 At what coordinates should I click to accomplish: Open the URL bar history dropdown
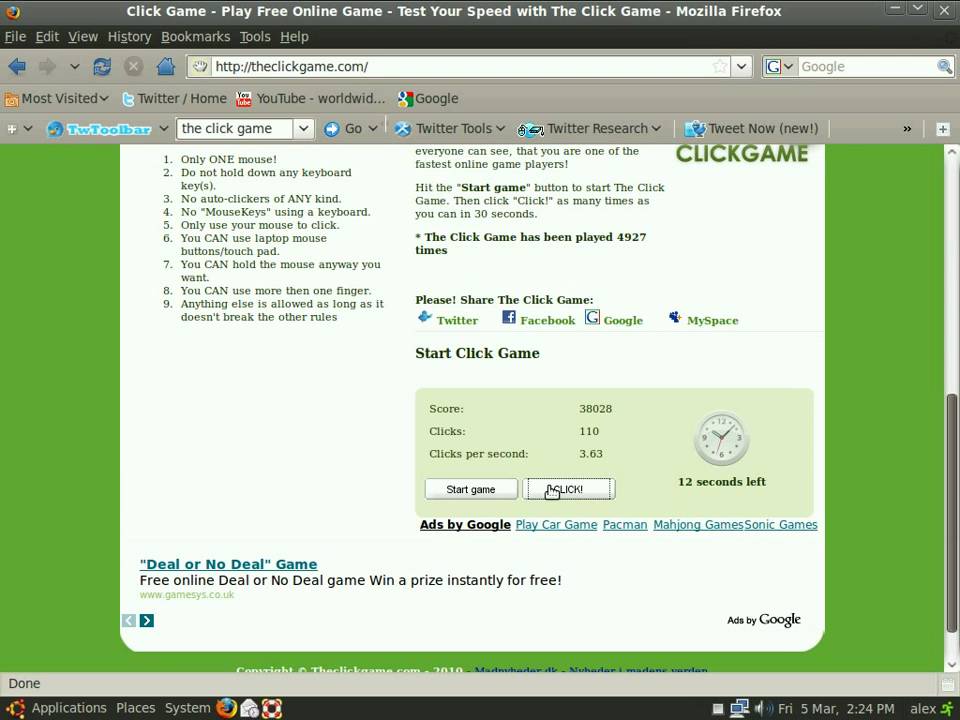pyautogui.click(x=741, y=66)
